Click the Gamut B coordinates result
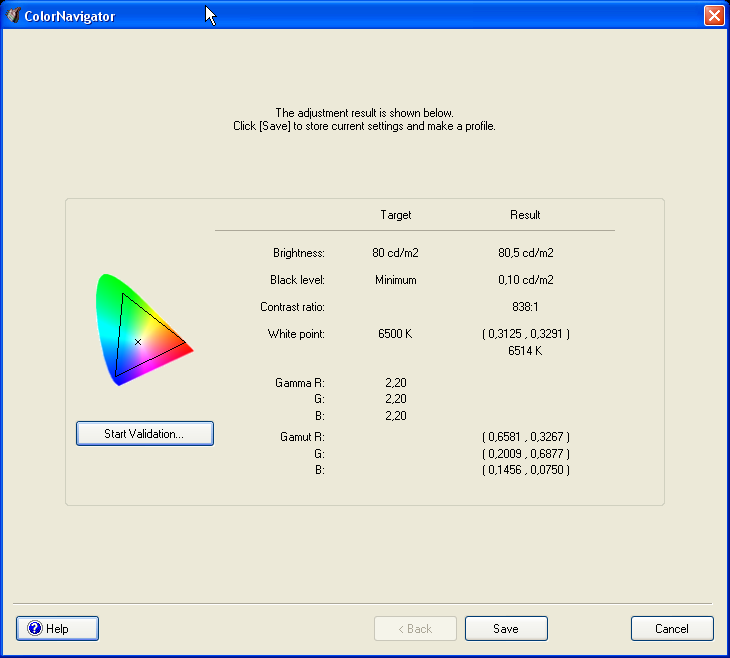 click(x=525, y=470)
